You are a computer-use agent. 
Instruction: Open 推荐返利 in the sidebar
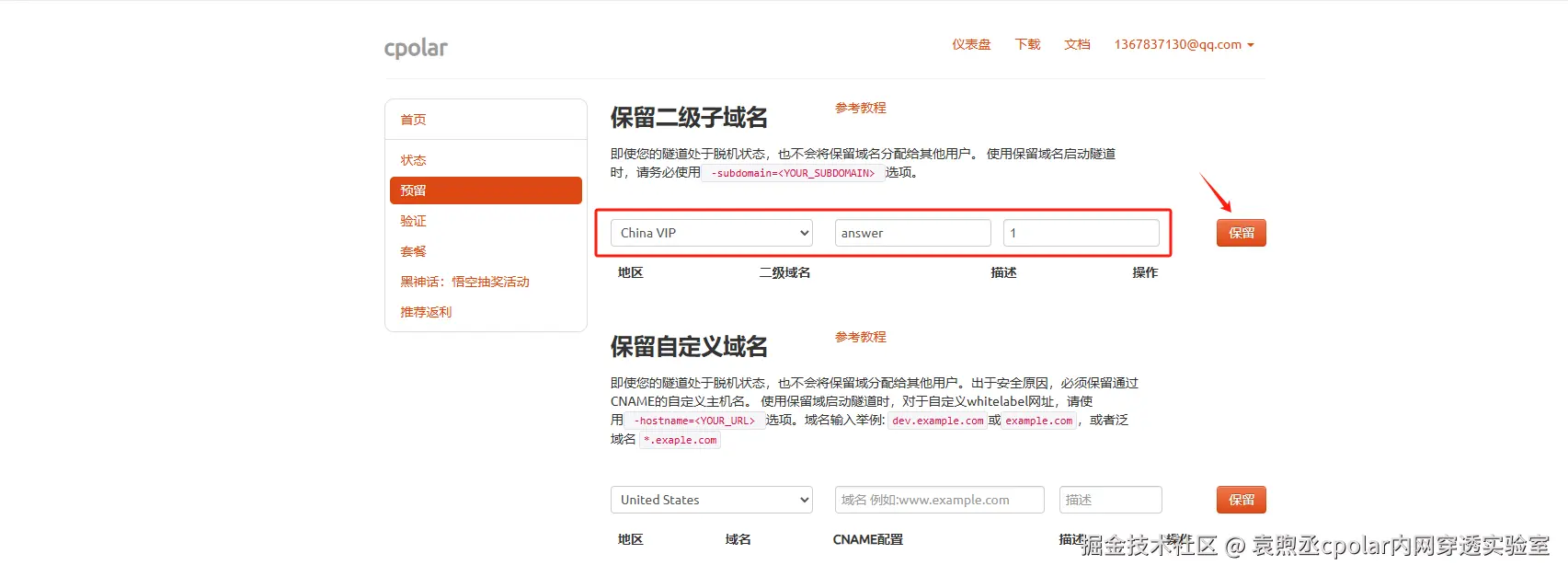tap(426, 312)
